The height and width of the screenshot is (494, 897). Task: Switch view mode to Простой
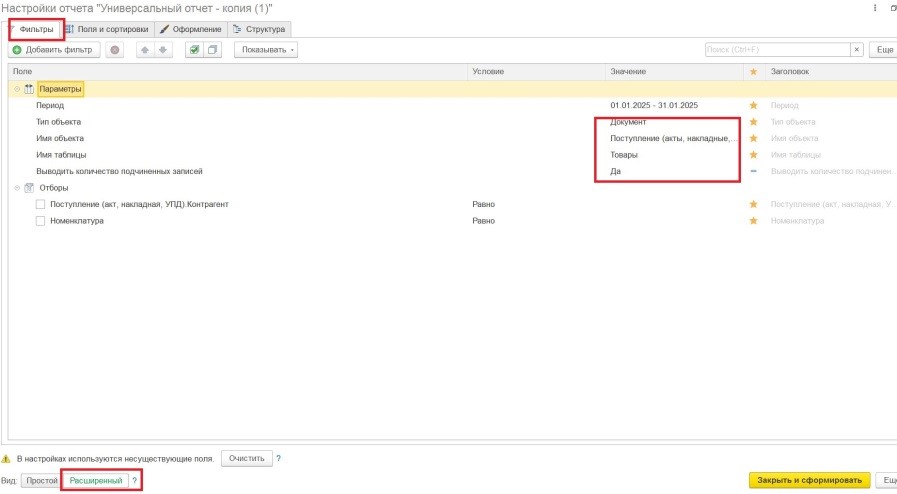41,481
